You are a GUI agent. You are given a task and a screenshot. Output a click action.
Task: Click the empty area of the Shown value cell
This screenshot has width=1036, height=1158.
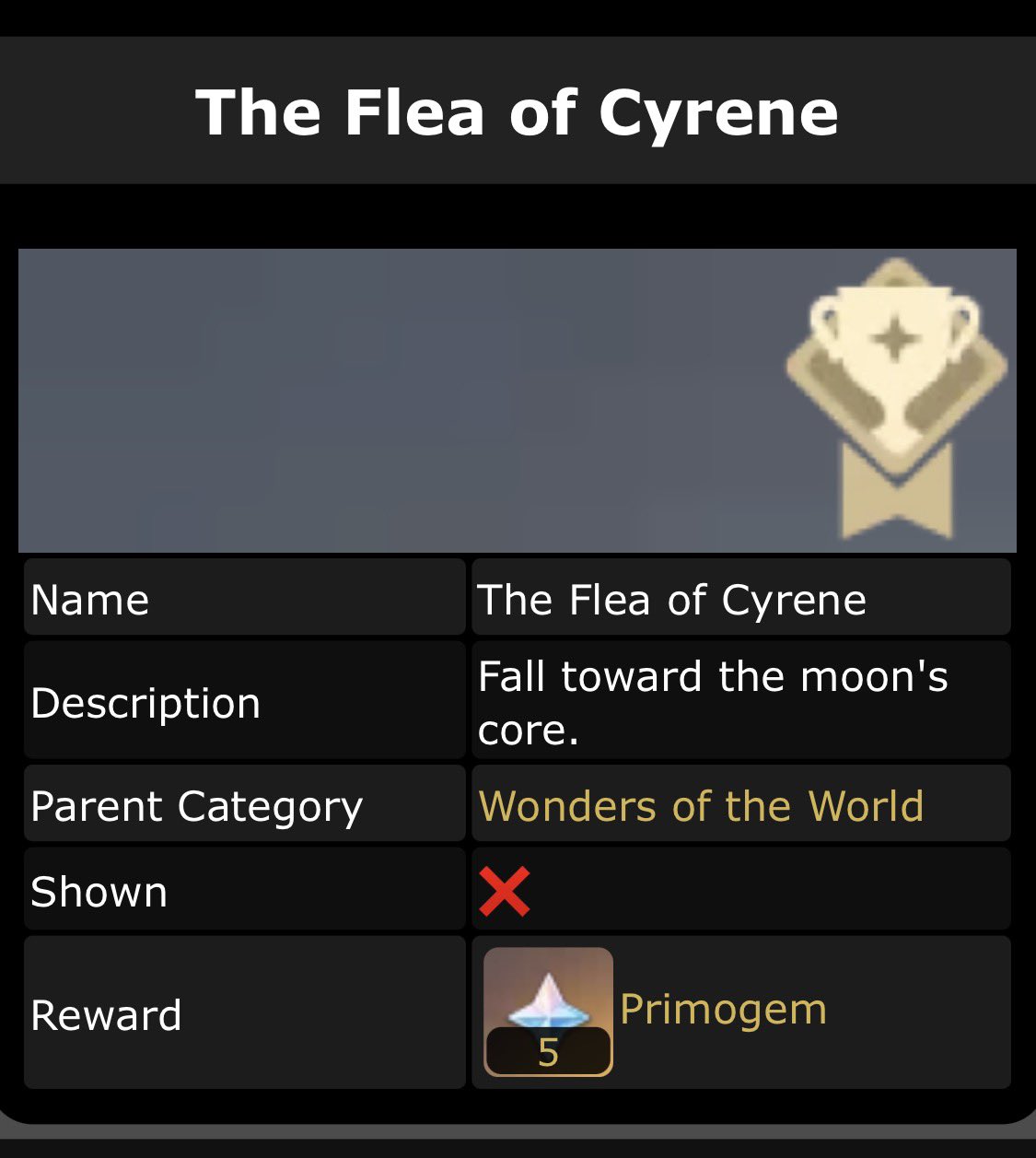pyautogui.click(x=769, y=889)
